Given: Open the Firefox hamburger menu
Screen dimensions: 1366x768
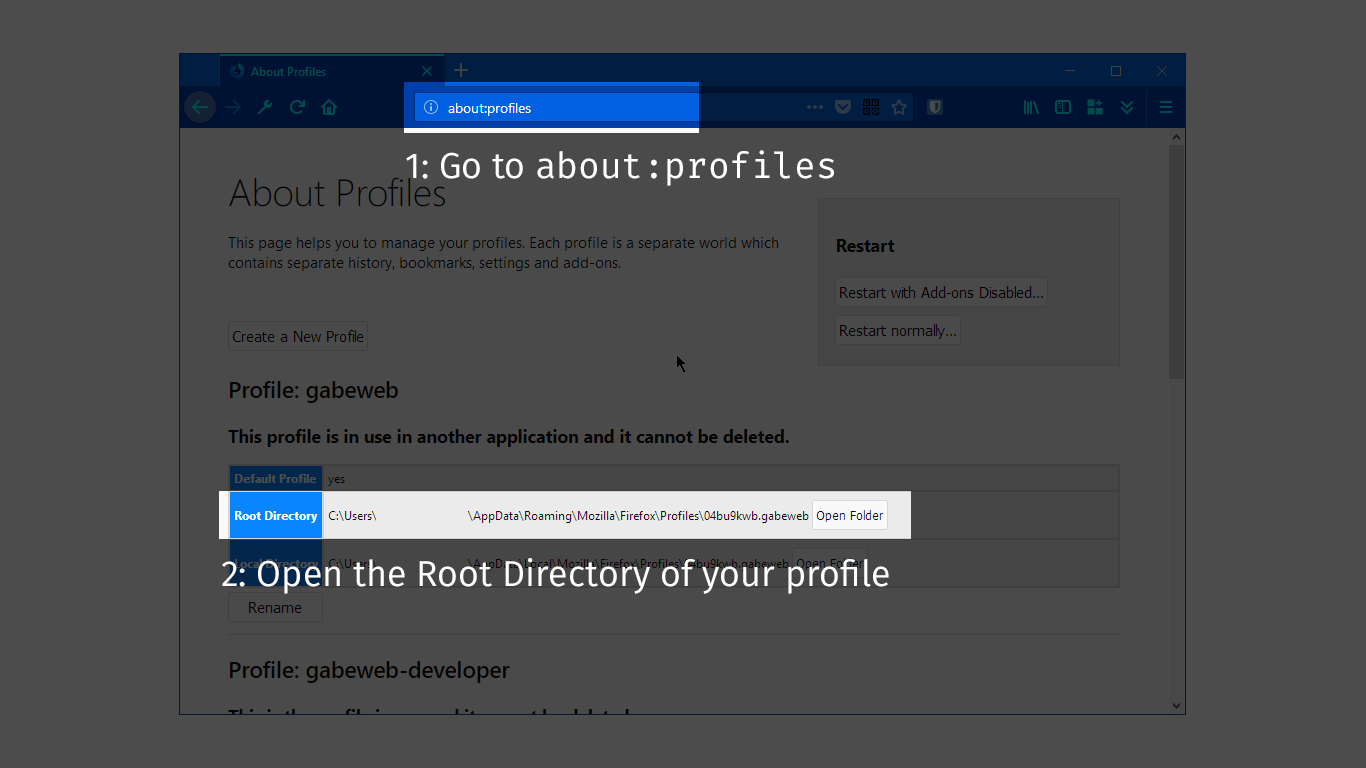Looking at the screenshot, I should tap(1166, 107).
